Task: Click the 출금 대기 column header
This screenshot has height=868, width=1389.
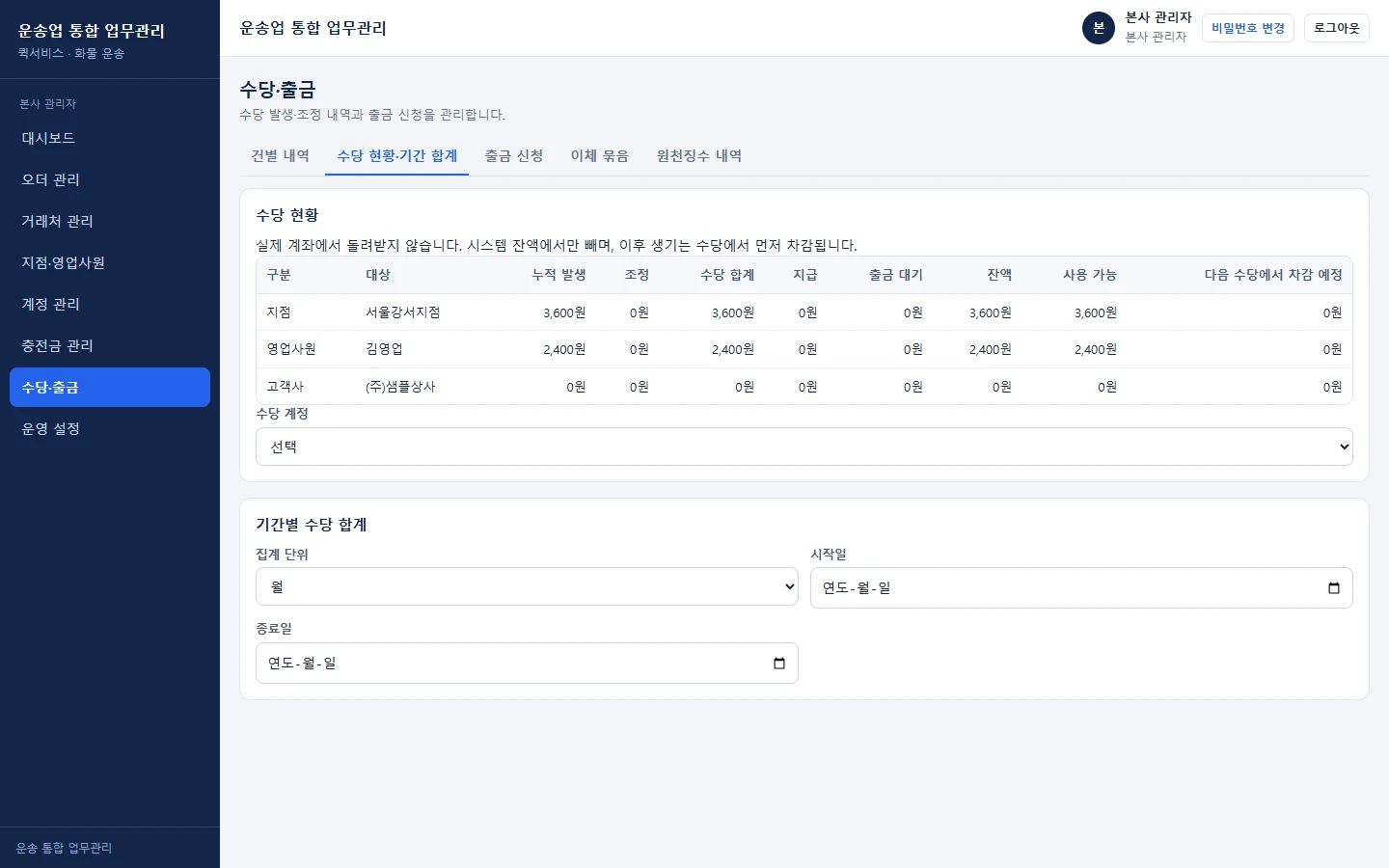Action: coord(896,275)
